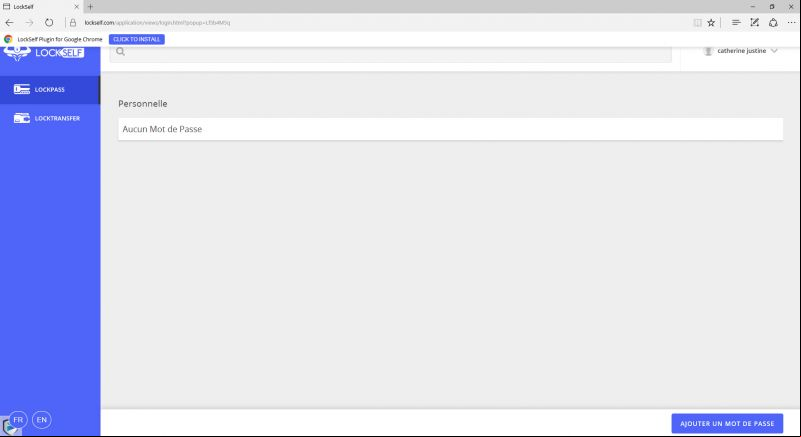The image size is (801, 437).
Task: Open reading view book icon
Action: [x=697, y=22]
